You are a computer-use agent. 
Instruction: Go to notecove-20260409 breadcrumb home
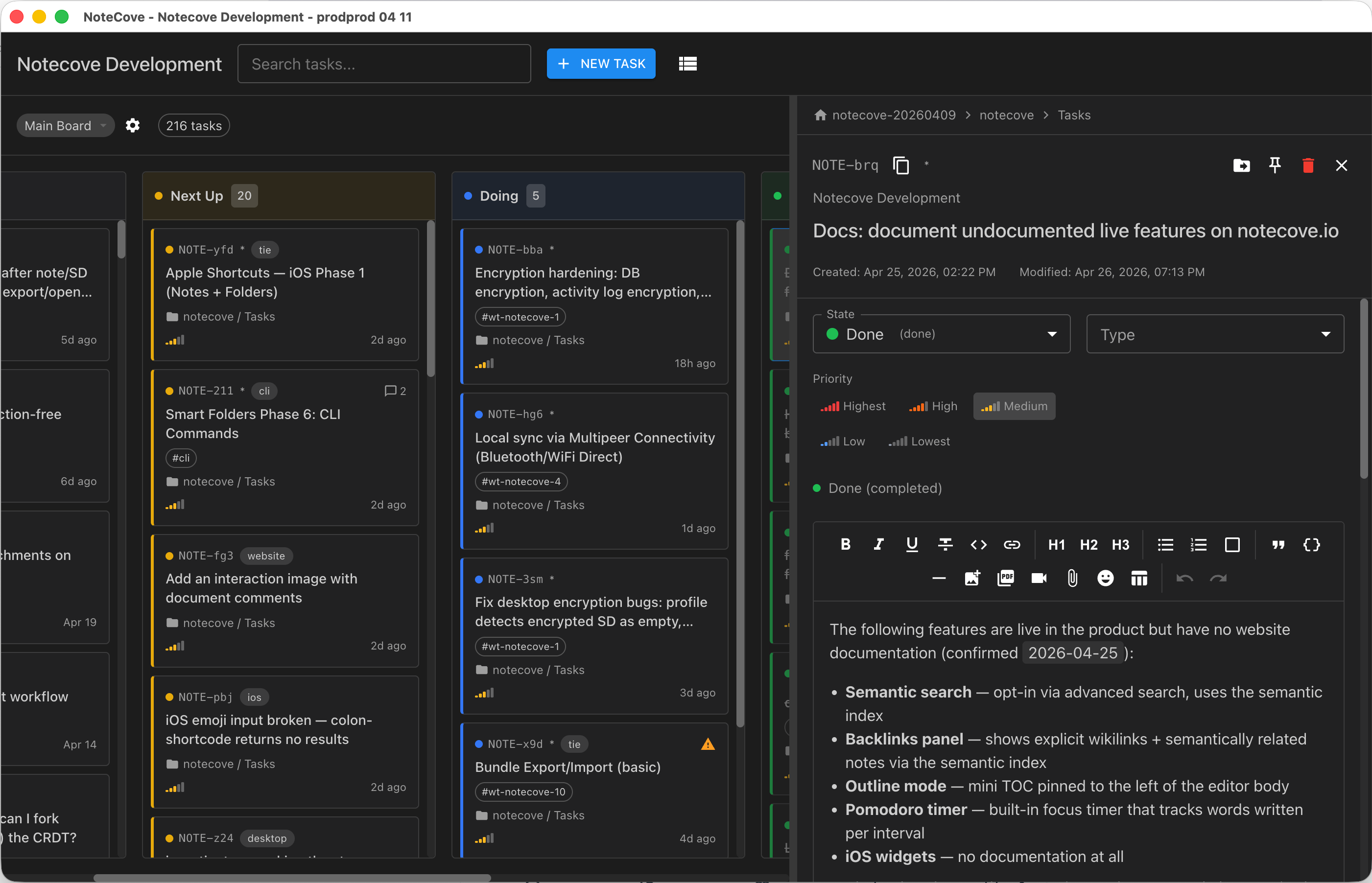point(885,115)
